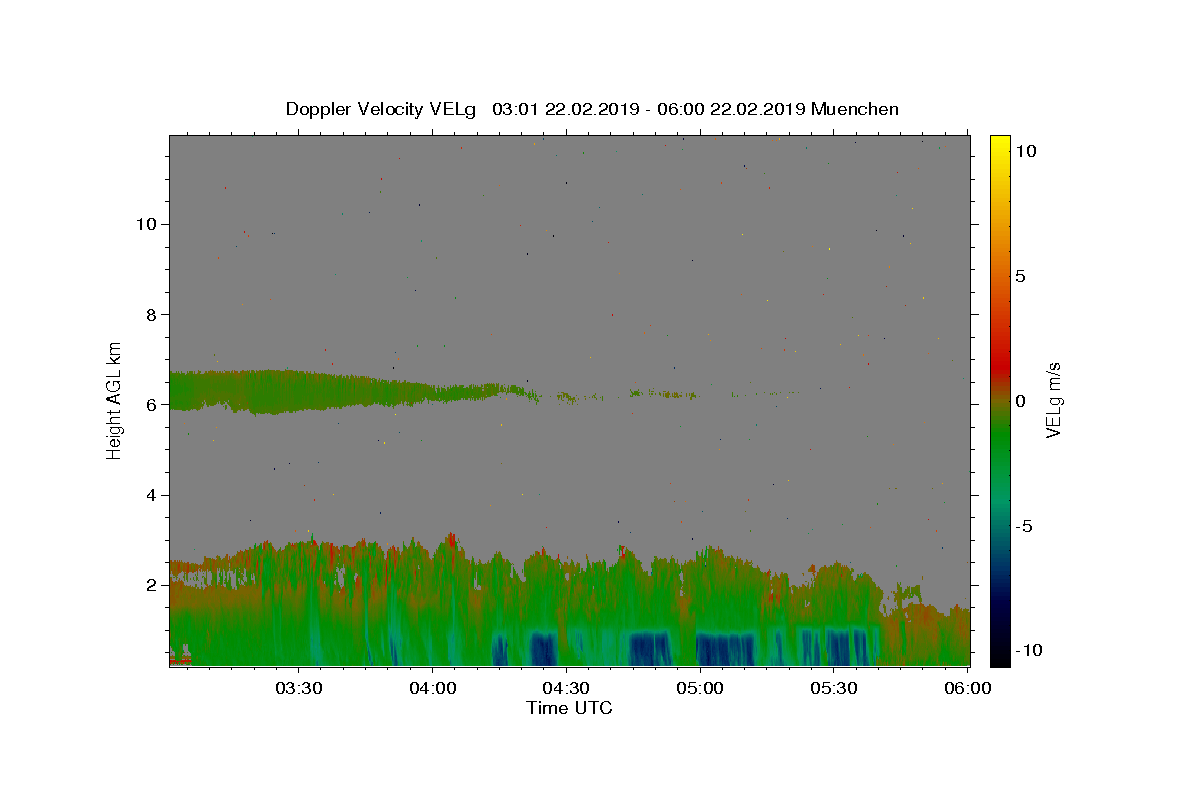
Task: Click the plot title 'Doppler Velocity VELg'
Action: pos(383,109)
